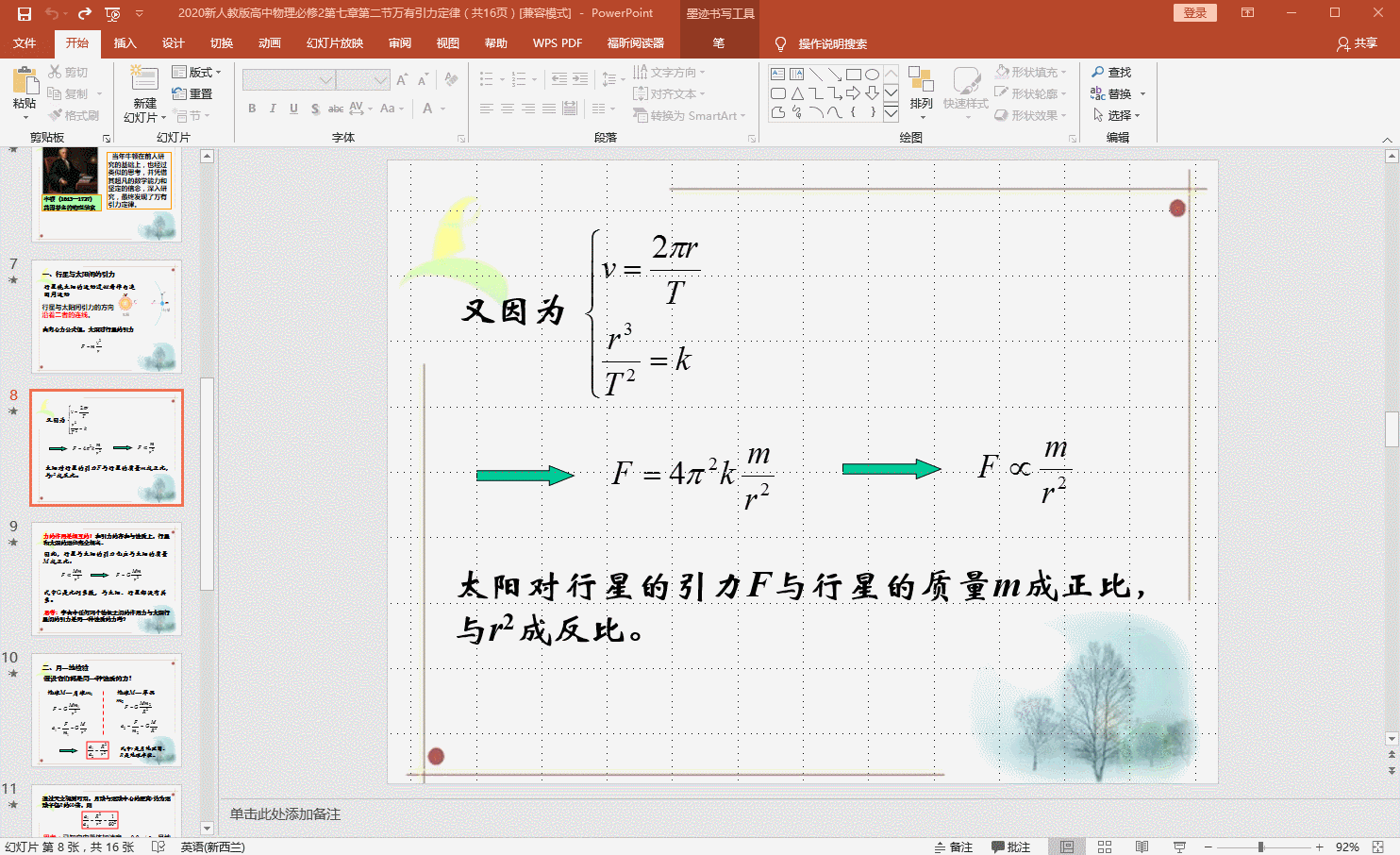Click the Share button
Screen dimensions: 1400x855
click(x=1357, y=43)
